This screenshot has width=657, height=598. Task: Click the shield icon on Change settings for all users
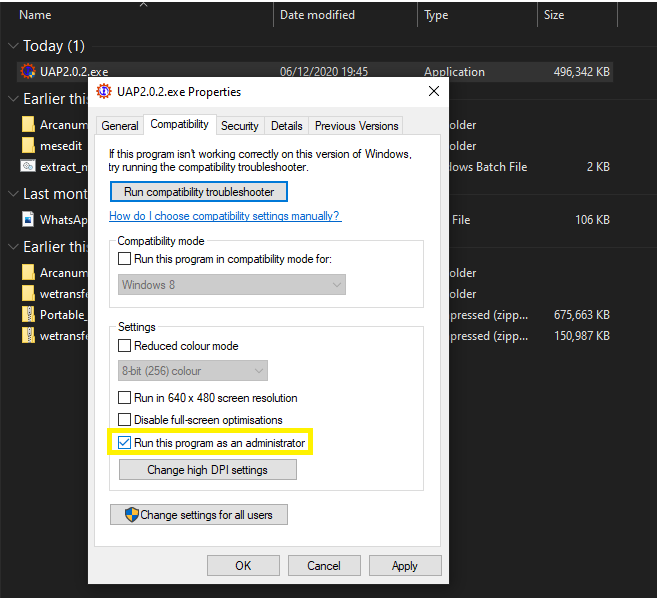pyautogui.click(x=131, y=515)
